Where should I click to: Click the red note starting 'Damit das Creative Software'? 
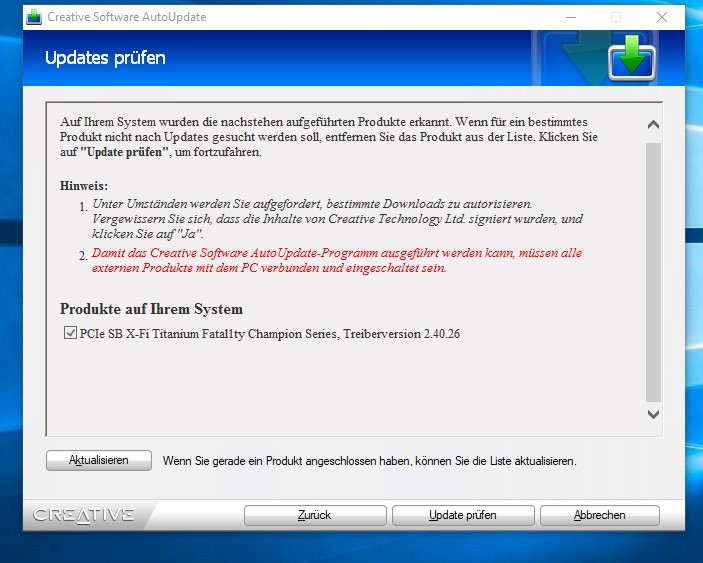[337, 260]
